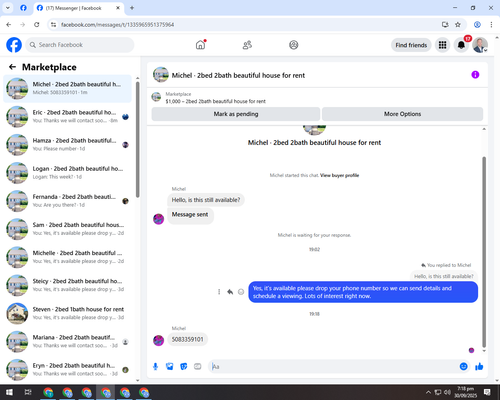
Task: Open the taskbar clock showing 7:18 pm
Action: 465,392
